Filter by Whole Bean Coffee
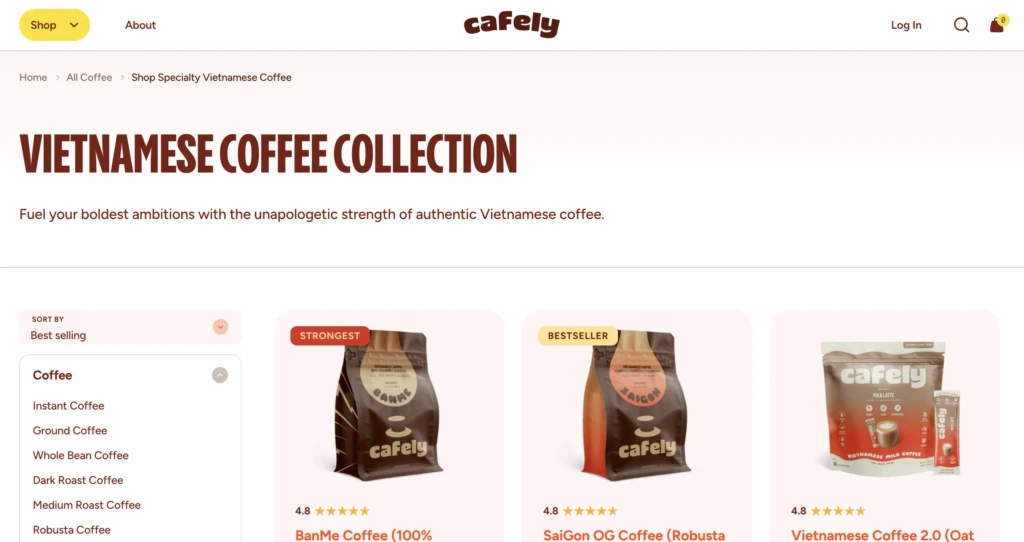Image resolution: width=1024 pixels, height=542 pixels. coord(80,455)
